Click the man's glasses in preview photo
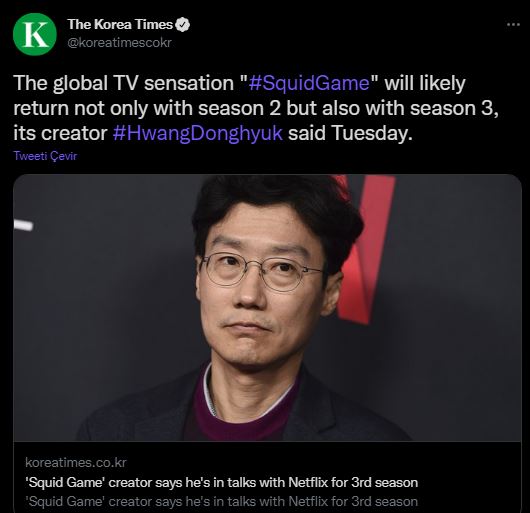This screenshot has width=530, height=513. pos(262,271)
